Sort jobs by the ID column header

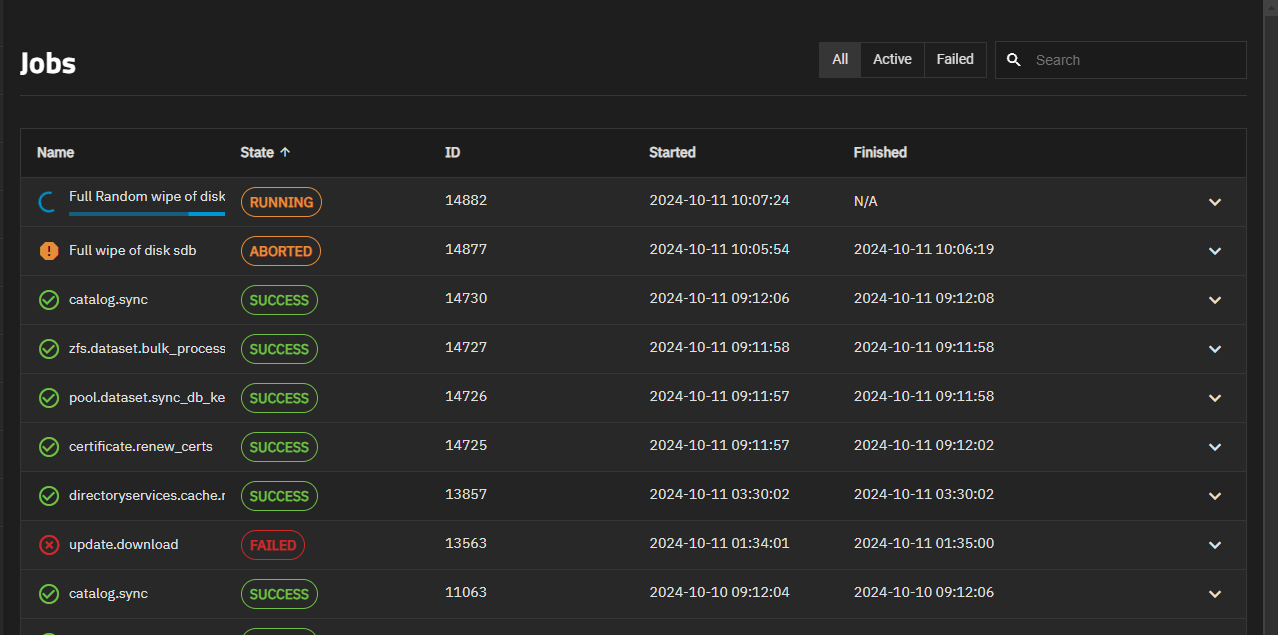(452, 153)
